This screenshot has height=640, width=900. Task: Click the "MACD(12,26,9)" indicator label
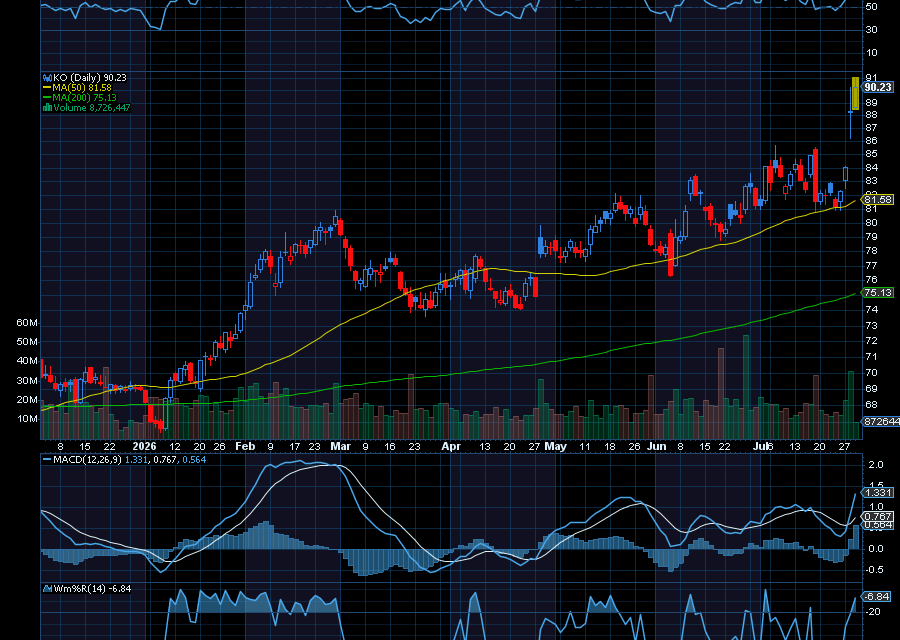(x=87, y=460)
